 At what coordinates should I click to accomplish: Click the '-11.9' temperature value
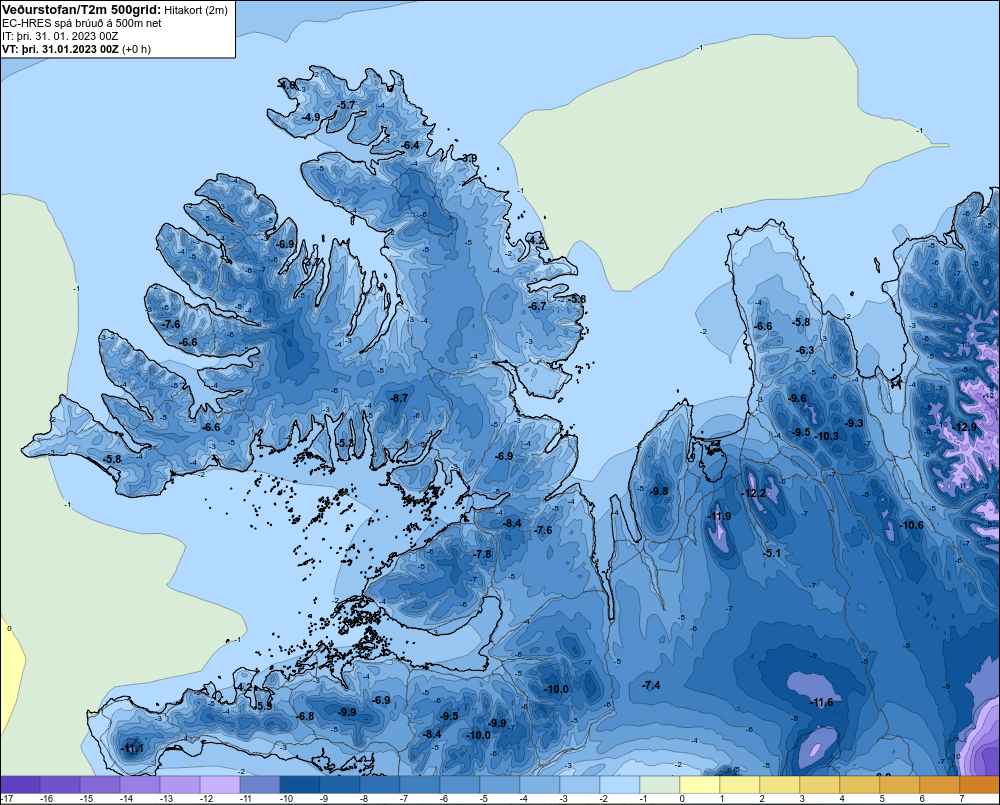(719, 516)
